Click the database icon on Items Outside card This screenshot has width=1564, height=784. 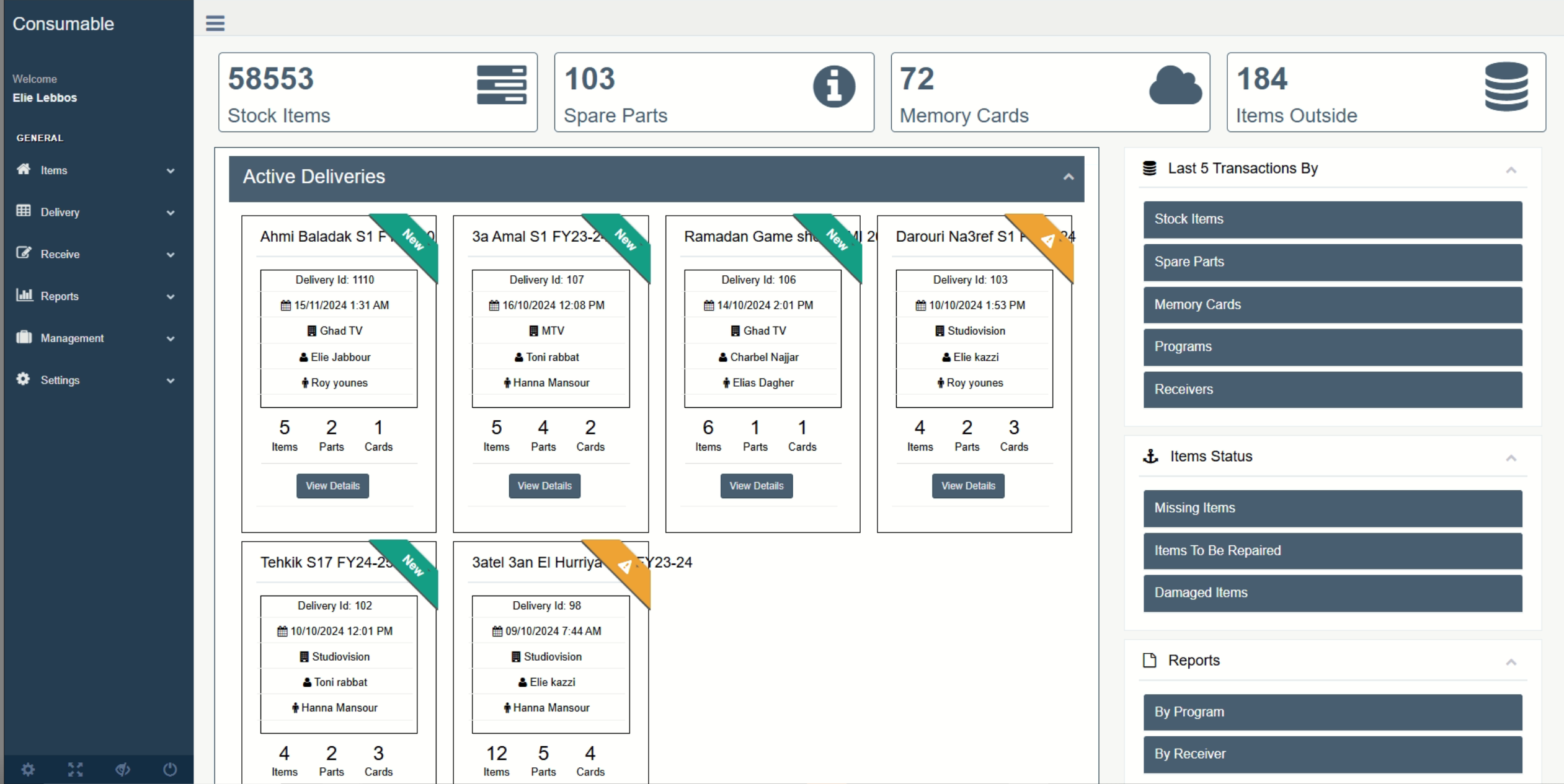[1506, 86]
